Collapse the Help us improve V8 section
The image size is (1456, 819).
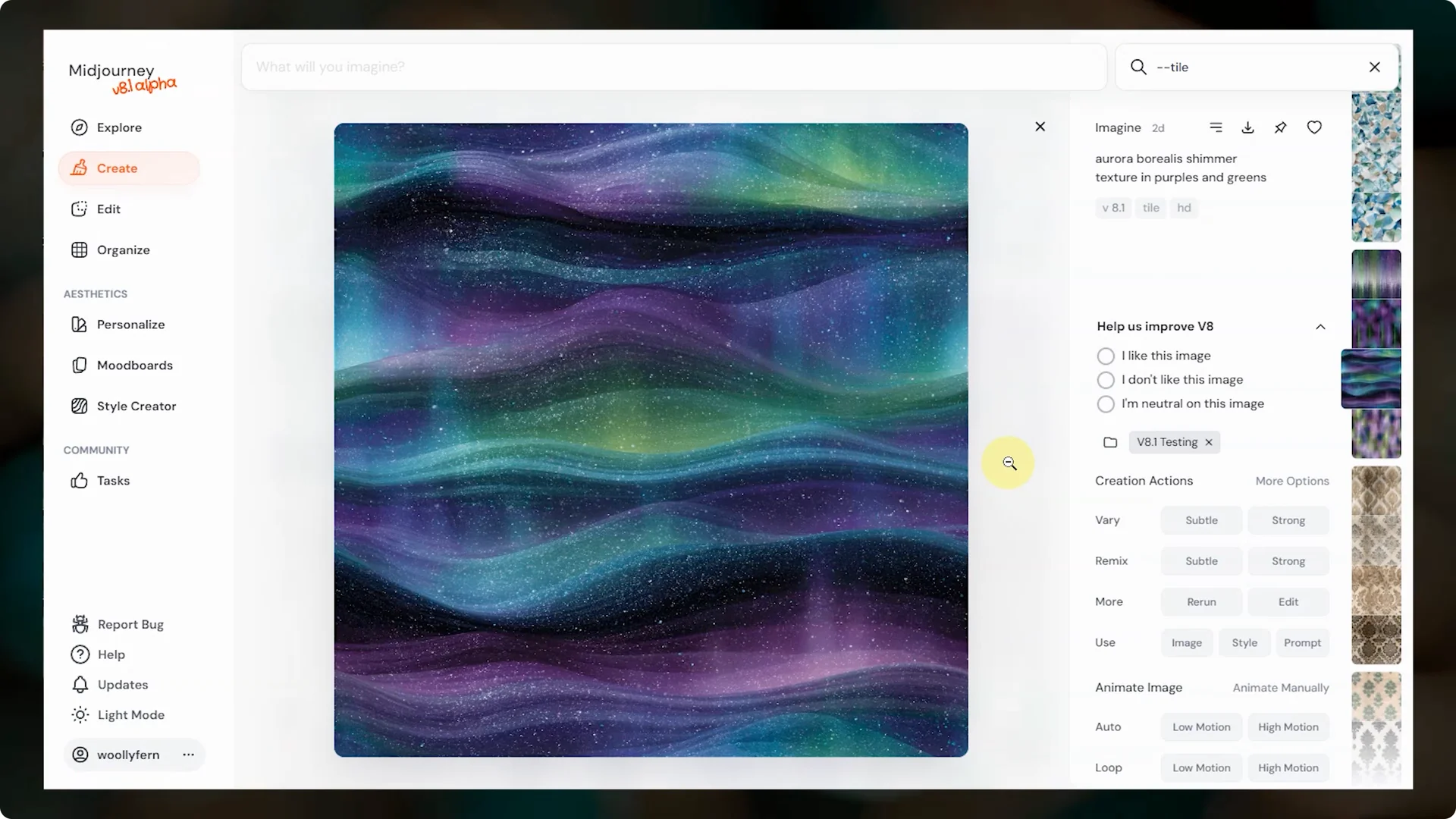click(1320, 326)
